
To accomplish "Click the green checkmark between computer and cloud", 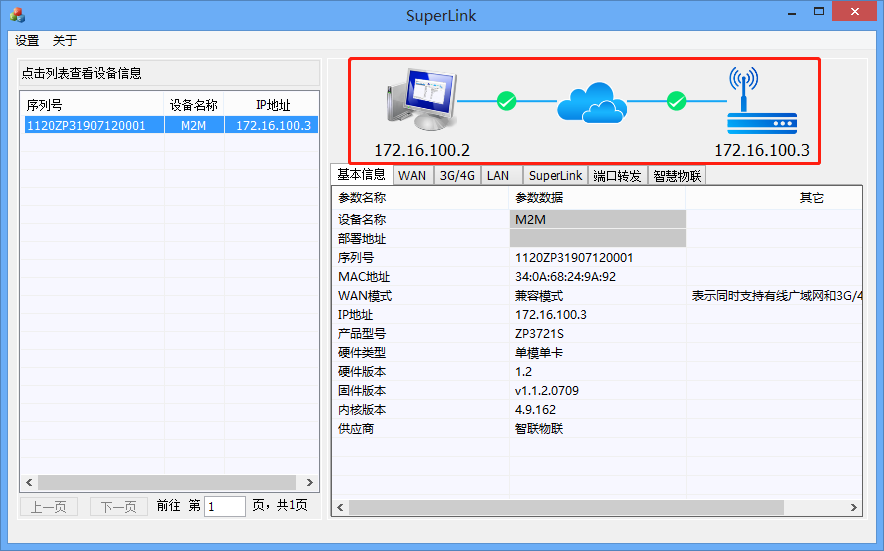I will [x=506, y=102].
